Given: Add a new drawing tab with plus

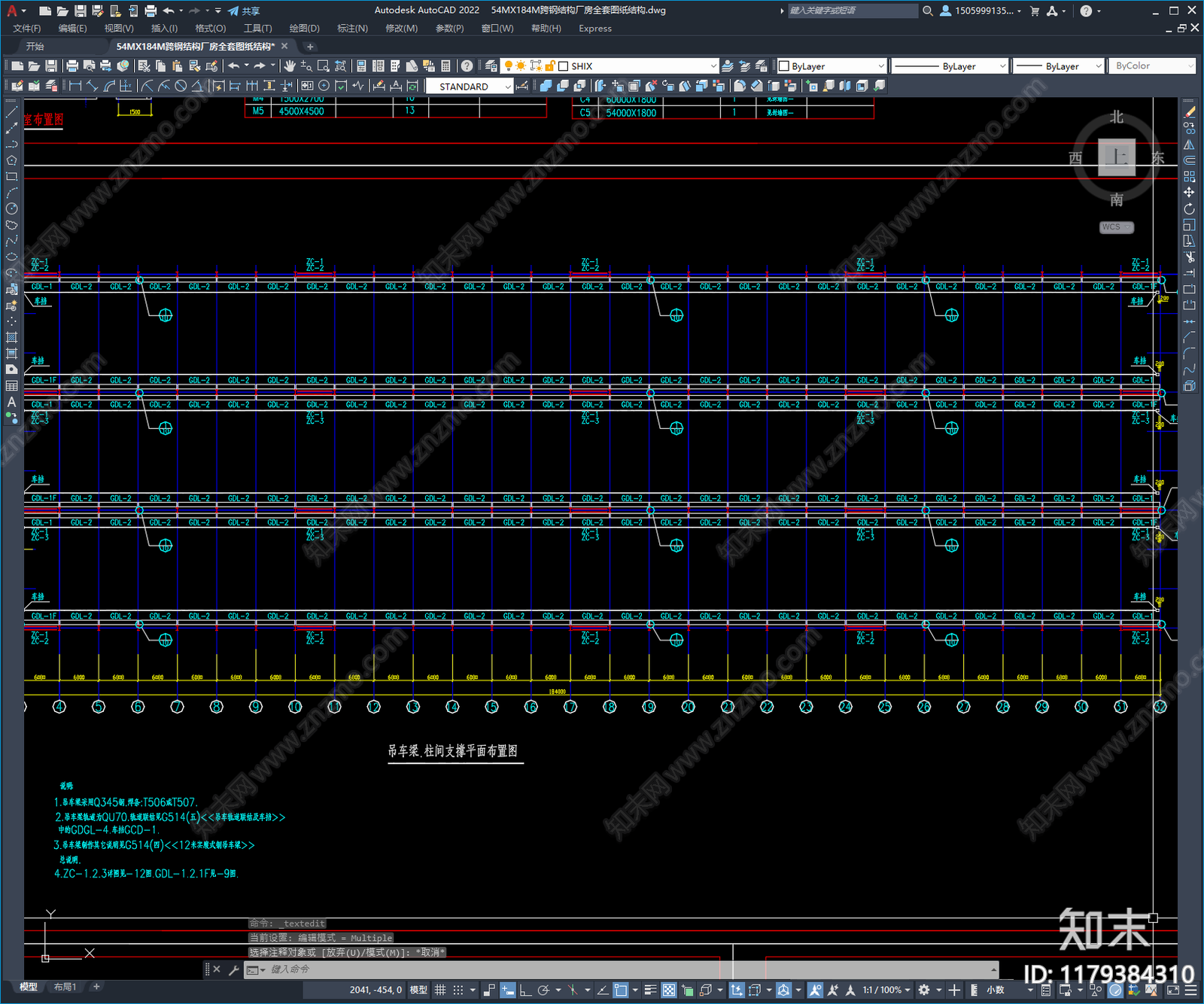Looking at the screenshot, I should 310,47.
